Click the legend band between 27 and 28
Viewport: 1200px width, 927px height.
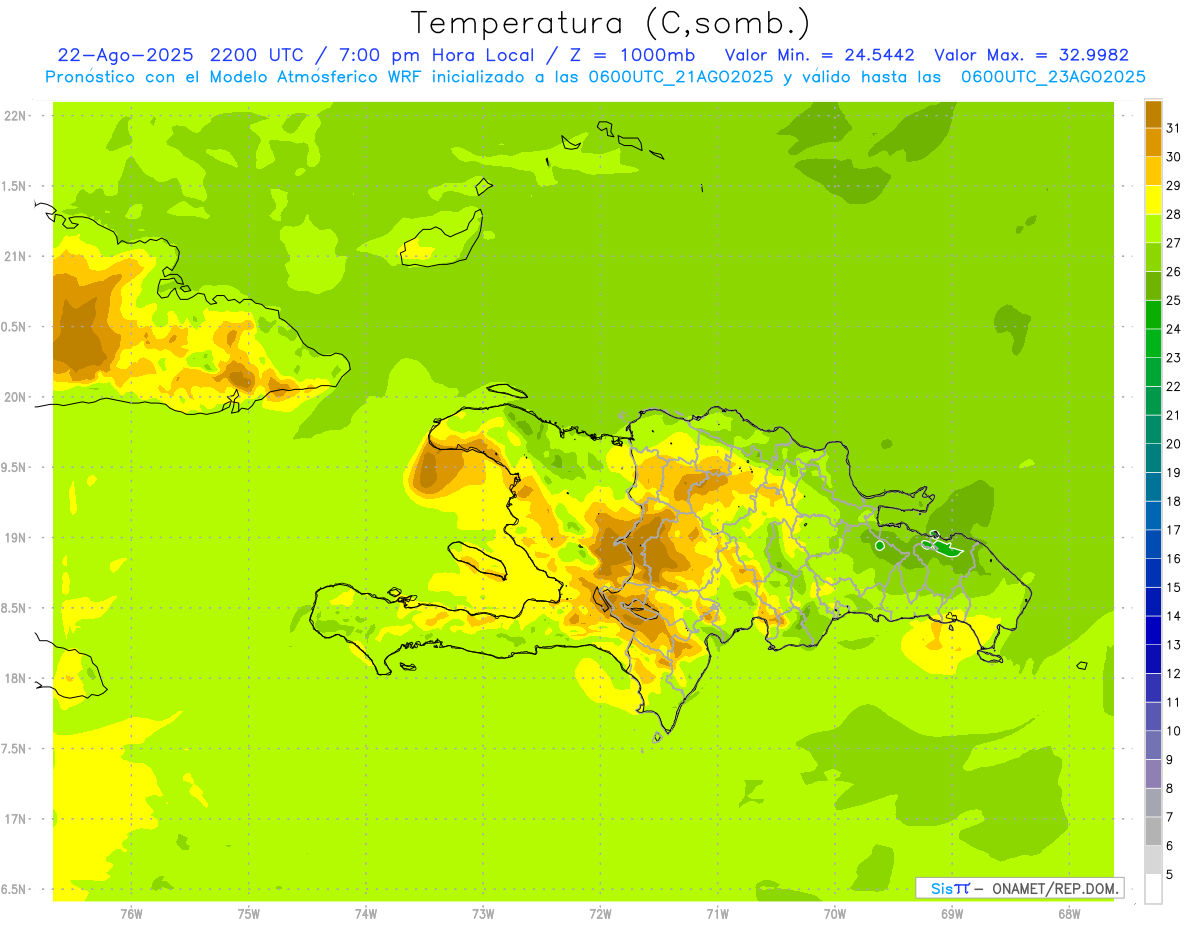(1153, 229)
